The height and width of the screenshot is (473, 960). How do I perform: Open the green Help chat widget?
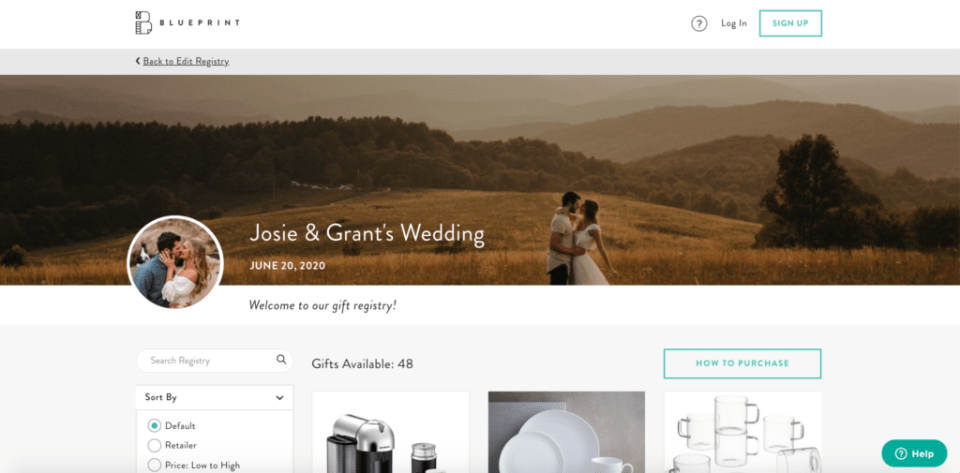coord(914,453)
